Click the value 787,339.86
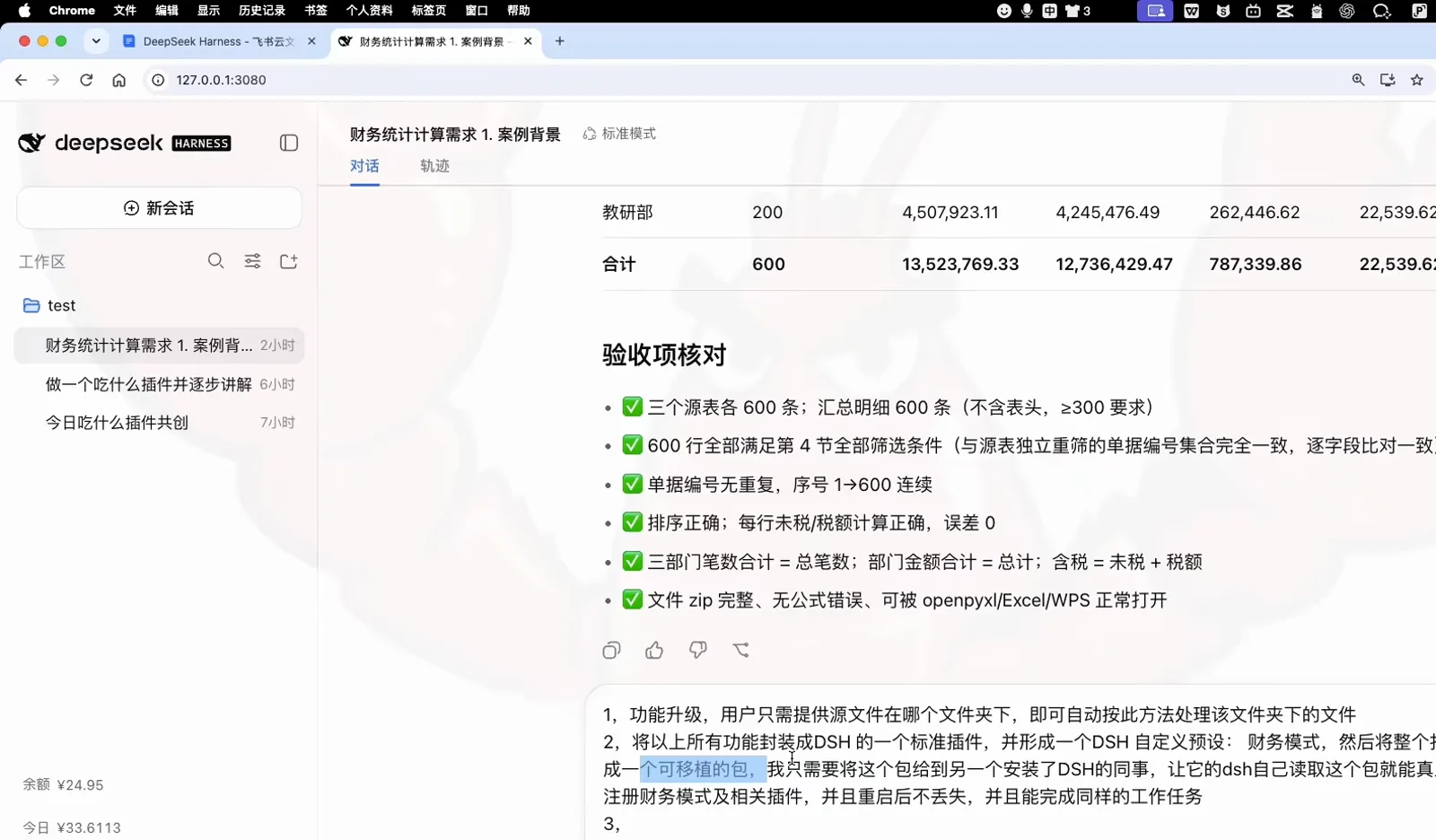 pyautogui.click(x=1256, y=264)
